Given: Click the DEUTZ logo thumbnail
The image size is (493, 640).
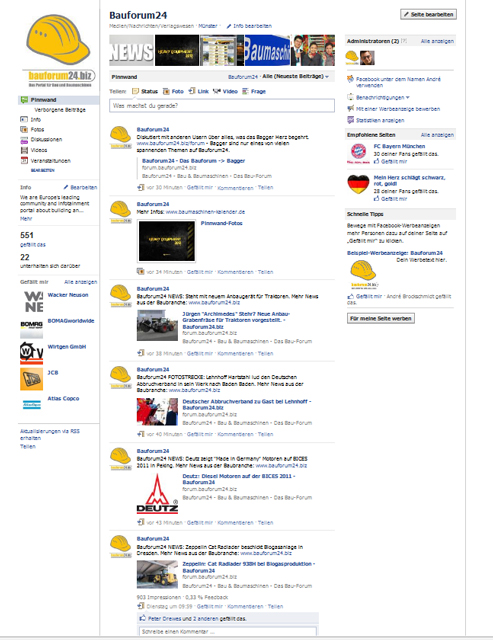Looking at the screenshot, I should click(x=157, y=494).
